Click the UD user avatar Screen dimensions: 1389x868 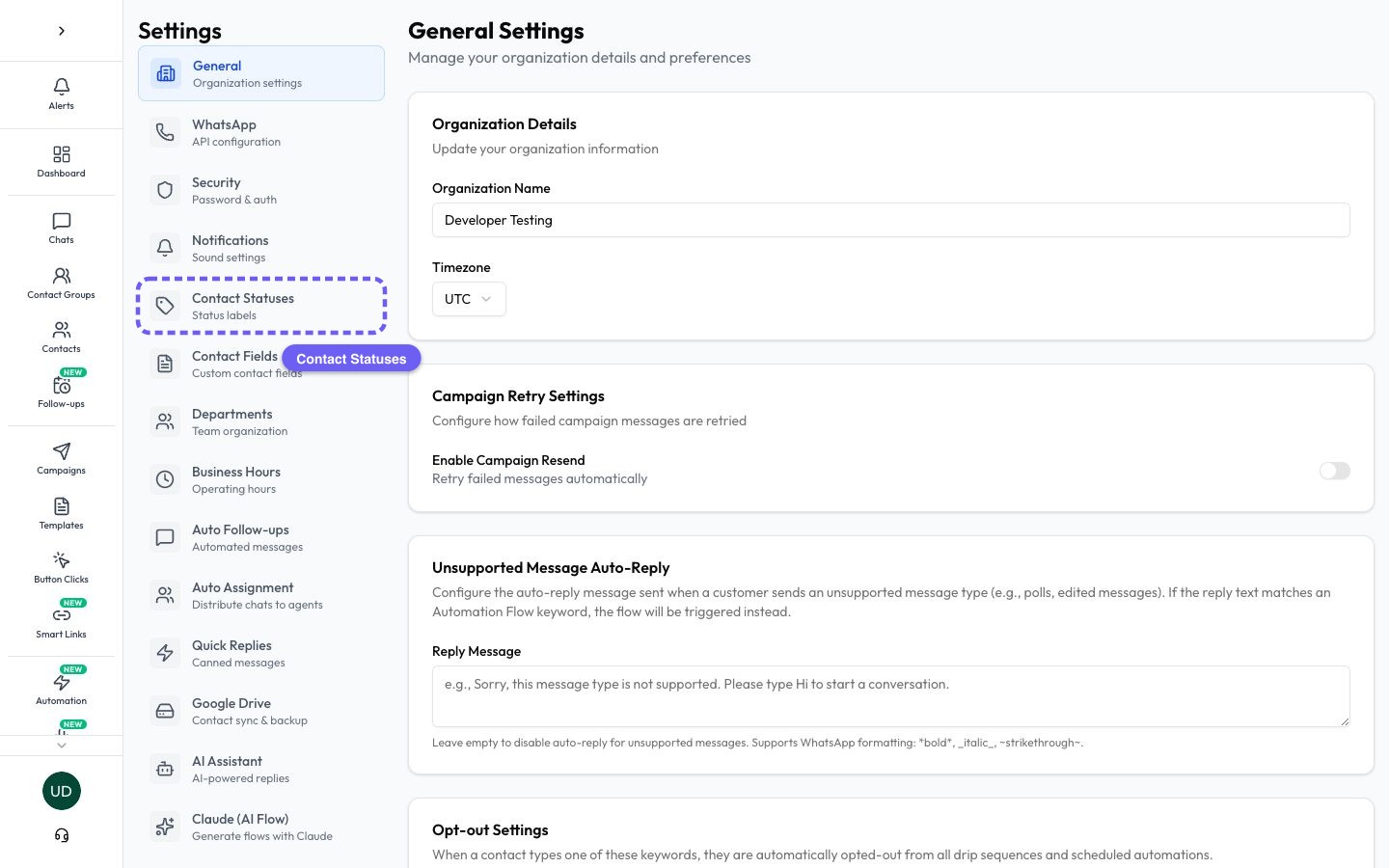click(62, 791)
